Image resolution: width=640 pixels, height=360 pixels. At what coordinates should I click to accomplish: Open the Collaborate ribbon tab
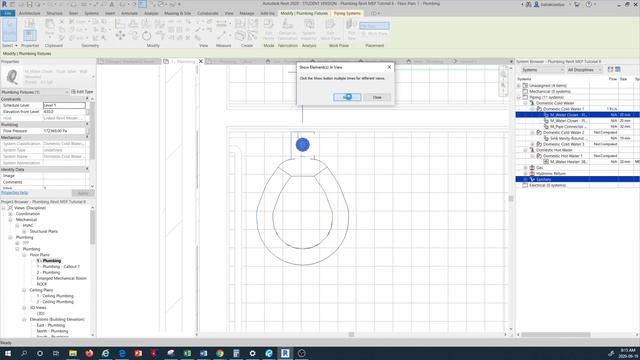[207, 13]
